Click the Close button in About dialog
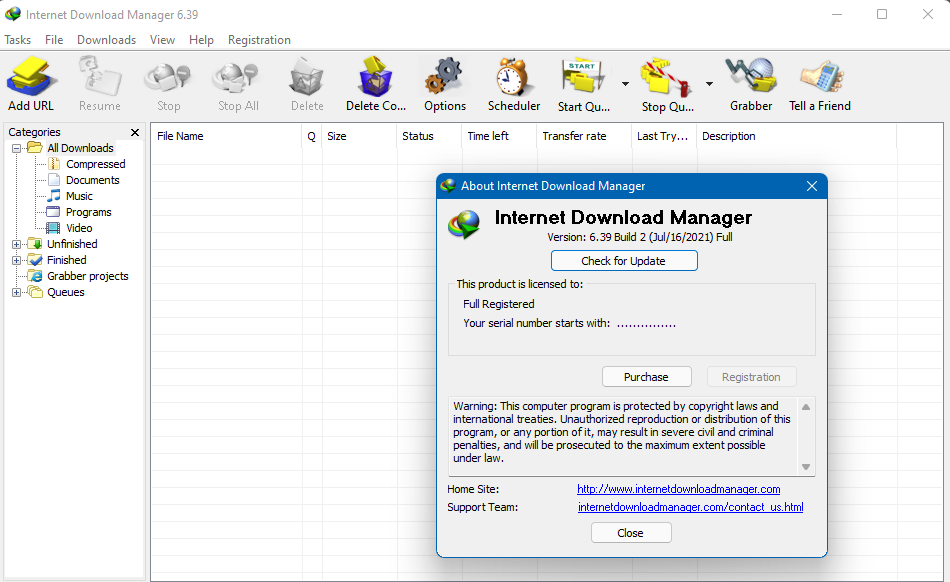This screenshot has width=950, height=582. click(631, 533)
